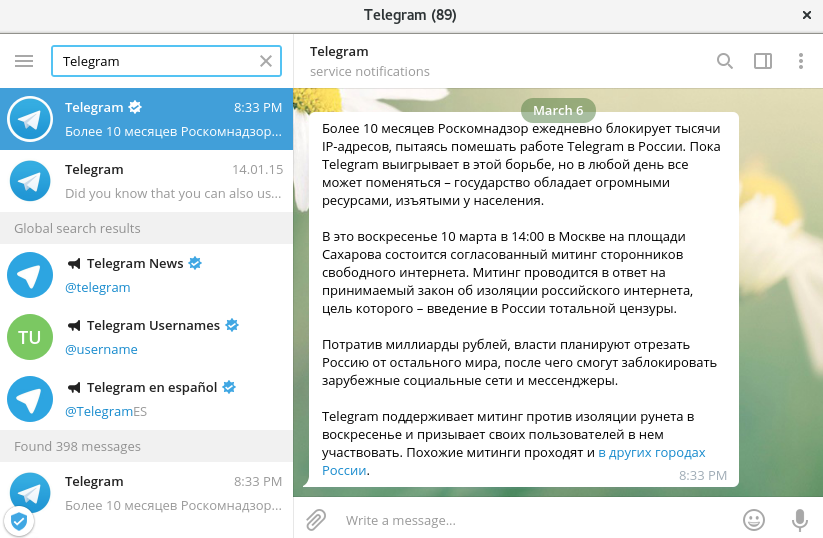Click verified badge beside Telegram en español
Image resolution: width=823 pixels, height=538 pixels.
click(x=229, y=387)
